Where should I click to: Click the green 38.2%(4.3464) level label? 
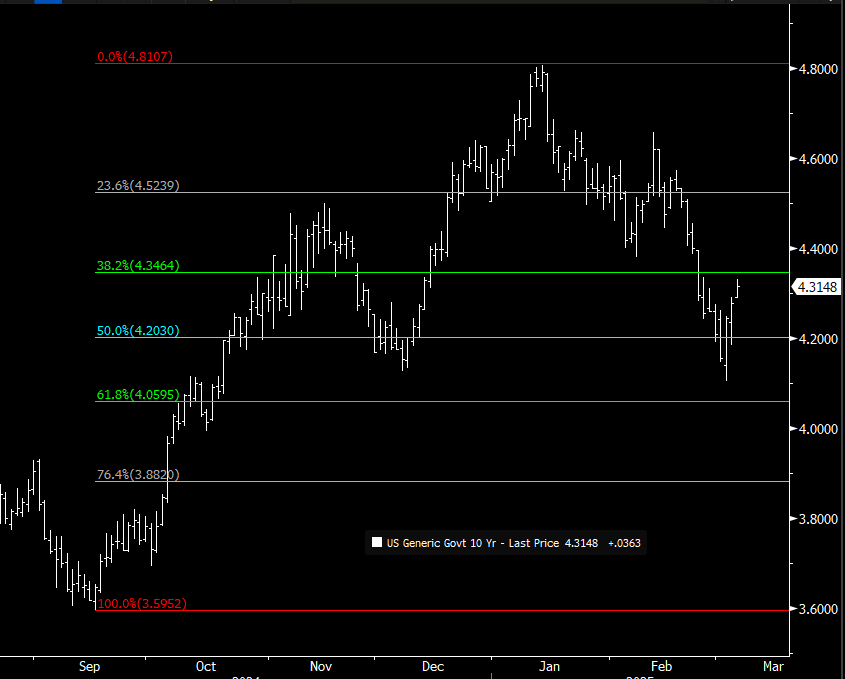[138, 266]
